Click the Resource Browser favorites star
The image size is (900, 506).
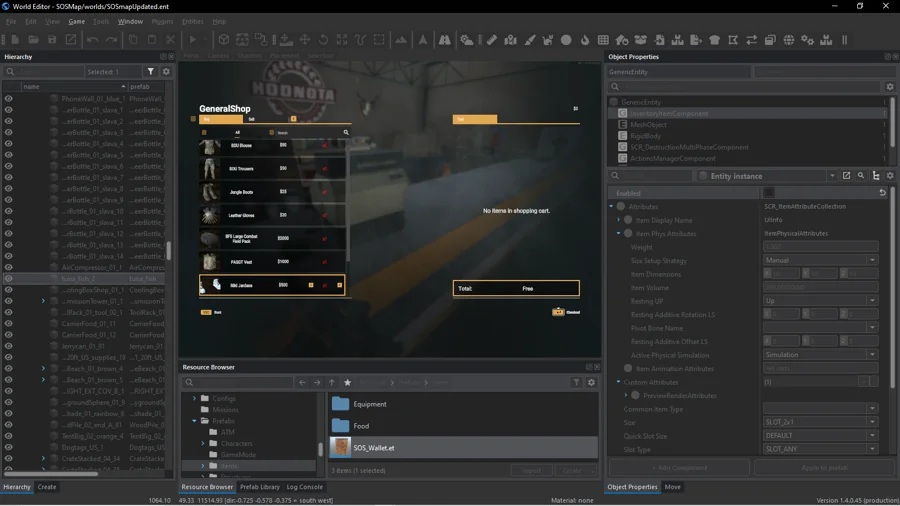coord(347,382)
